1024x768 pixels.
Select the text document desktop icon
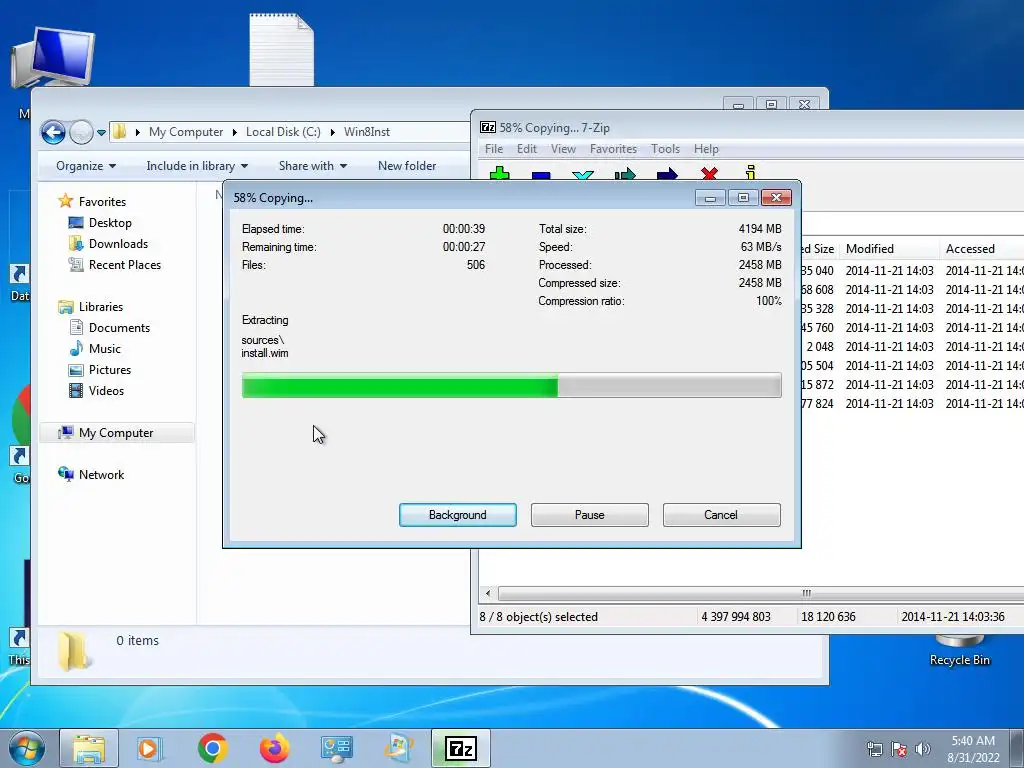(x=281, y=50)
